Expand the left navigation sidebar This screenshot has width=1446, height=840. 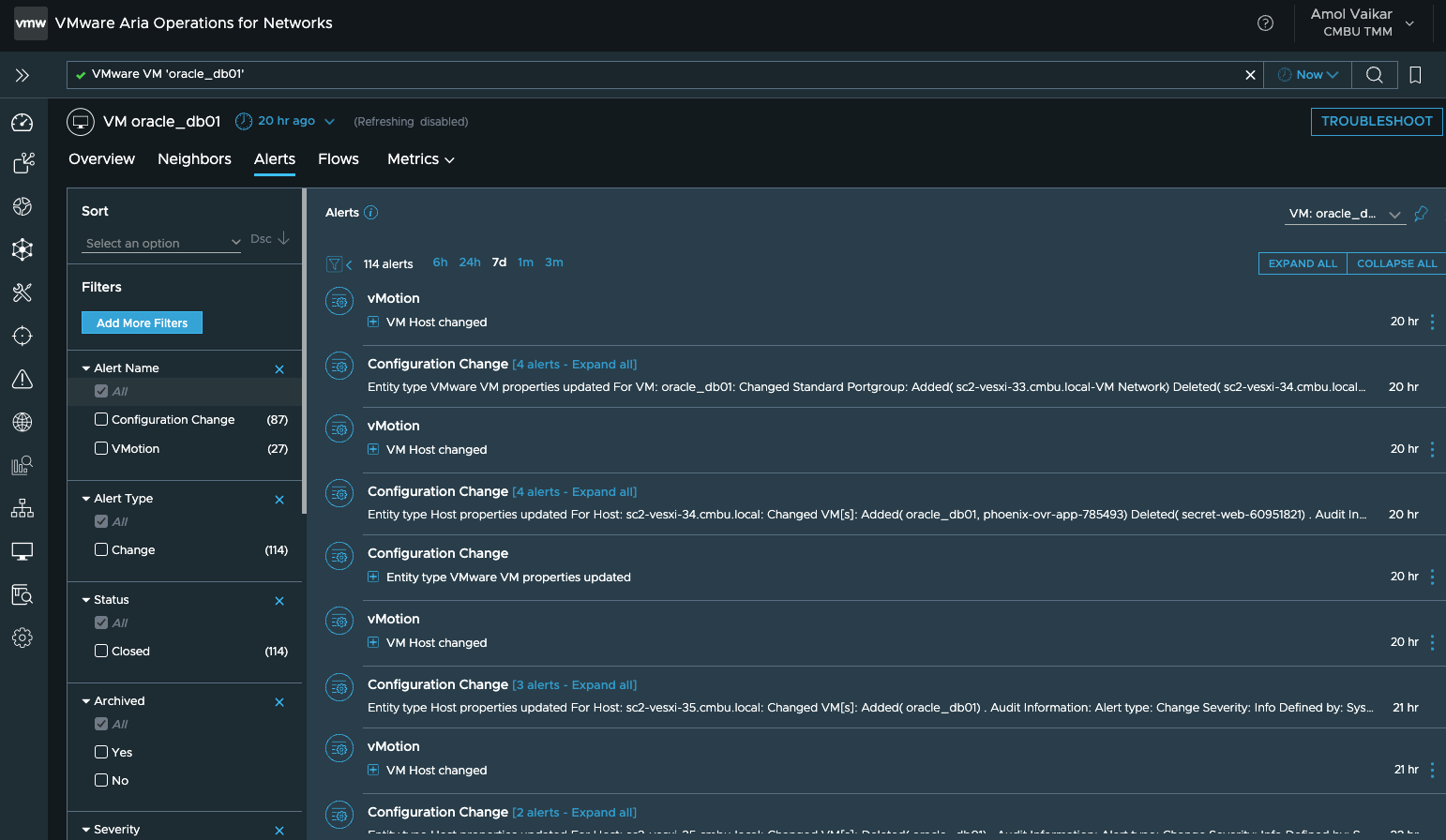tap(23, 75)
